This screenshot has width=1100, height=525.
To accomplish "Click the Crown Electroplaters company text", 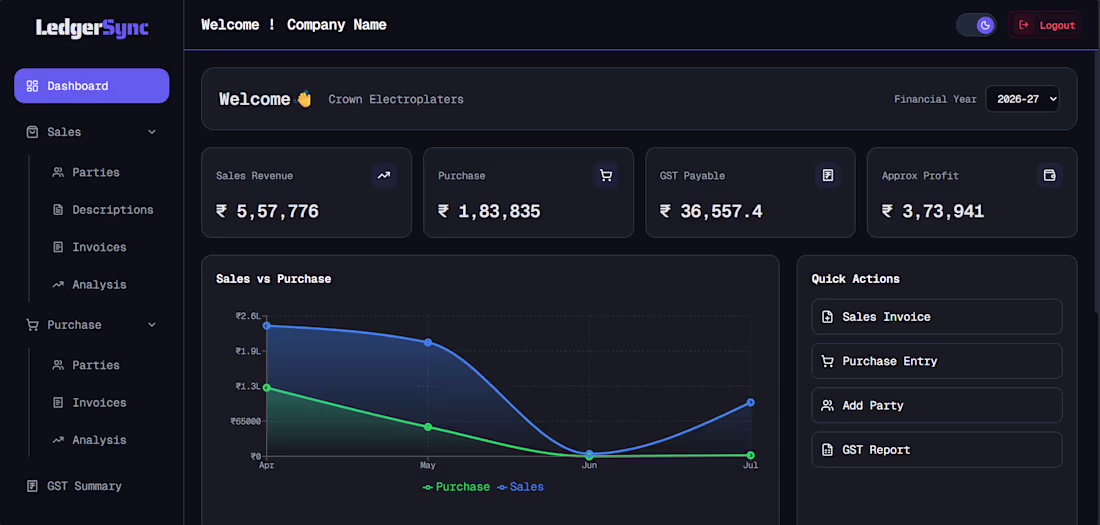I will (x=396, y=100).
